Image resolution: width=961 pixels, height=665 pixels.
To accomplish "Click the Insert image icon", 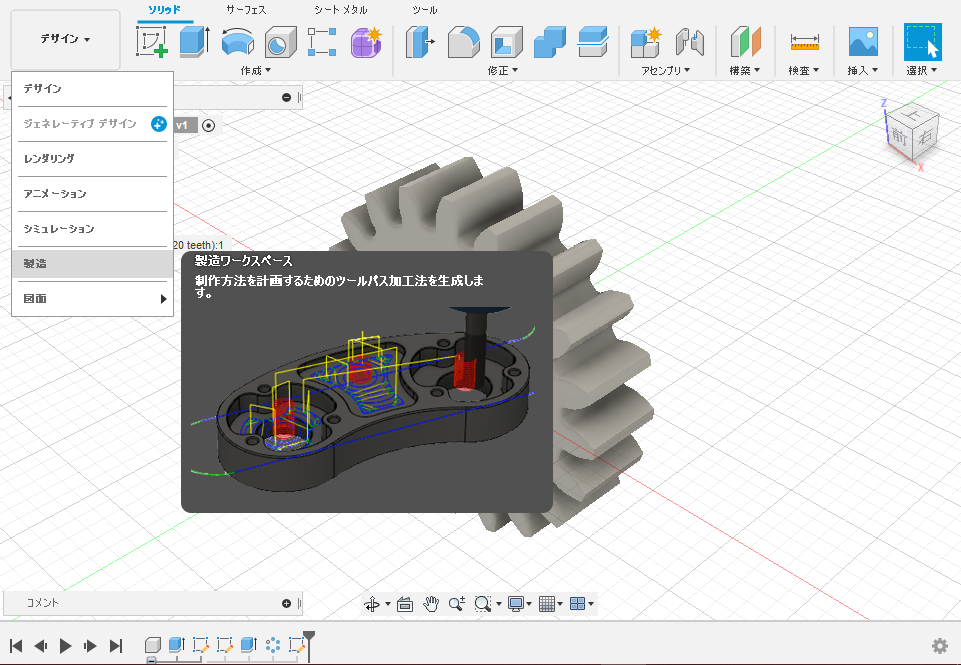I will [x=863, y=42].
